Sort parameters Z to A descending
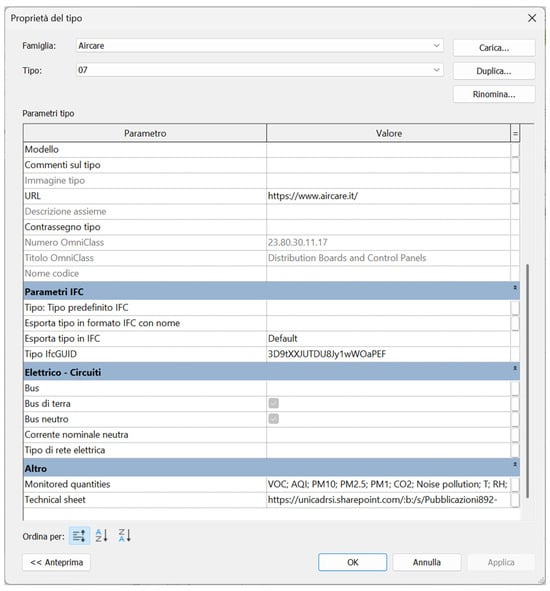Viewport: 550px width, 591px height. (x=124, y=536)
